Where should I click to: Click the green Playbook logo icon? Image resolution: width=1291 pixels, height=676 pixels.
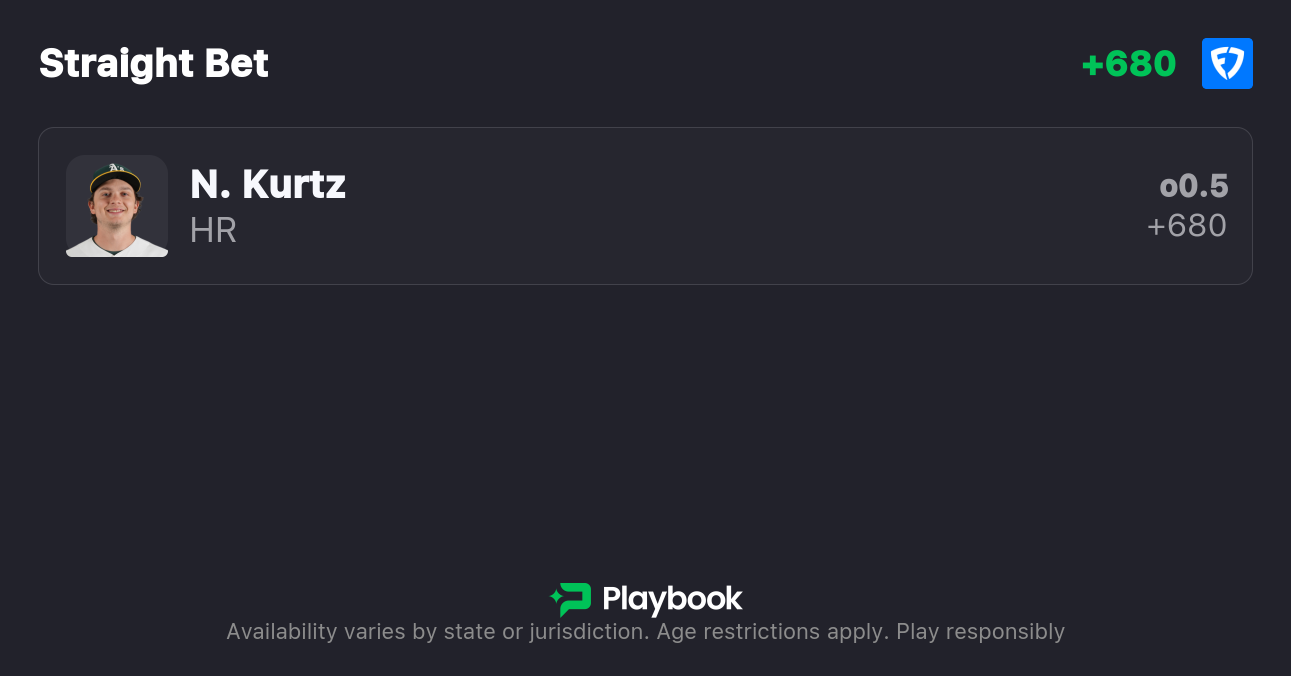click(x=572, y=599)
